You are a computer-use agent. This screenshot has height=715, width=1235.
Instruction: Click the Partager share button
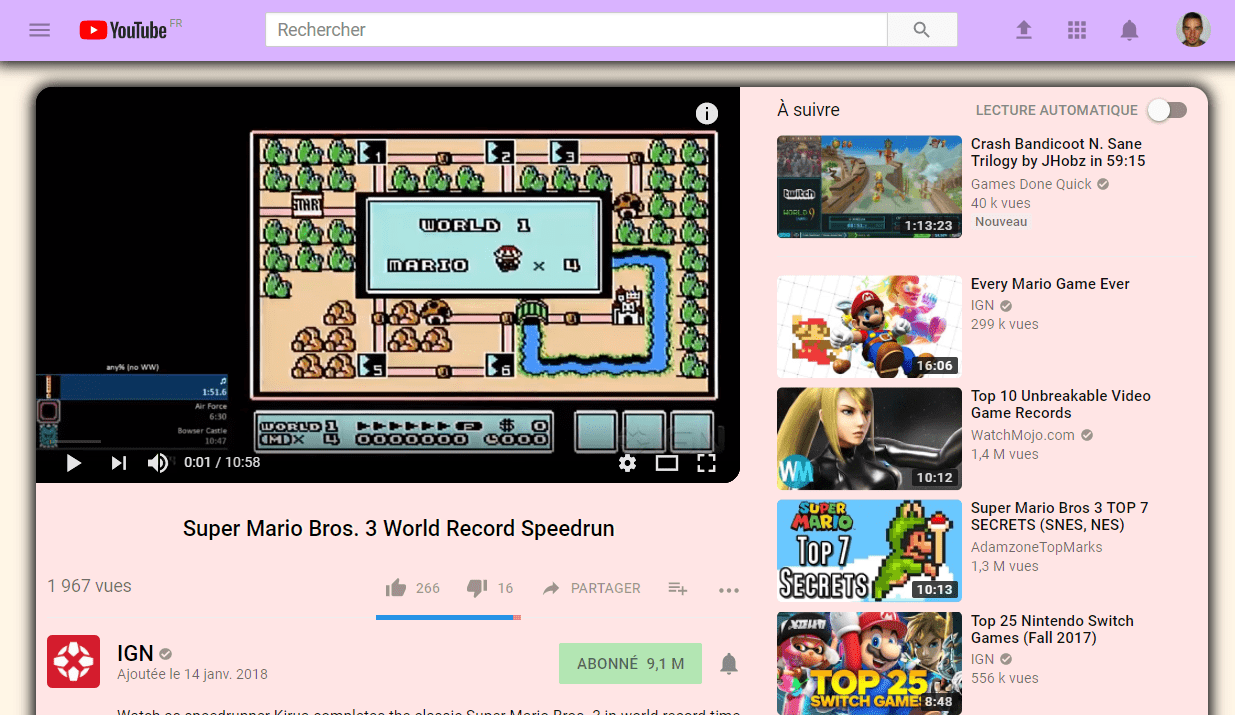591,588
